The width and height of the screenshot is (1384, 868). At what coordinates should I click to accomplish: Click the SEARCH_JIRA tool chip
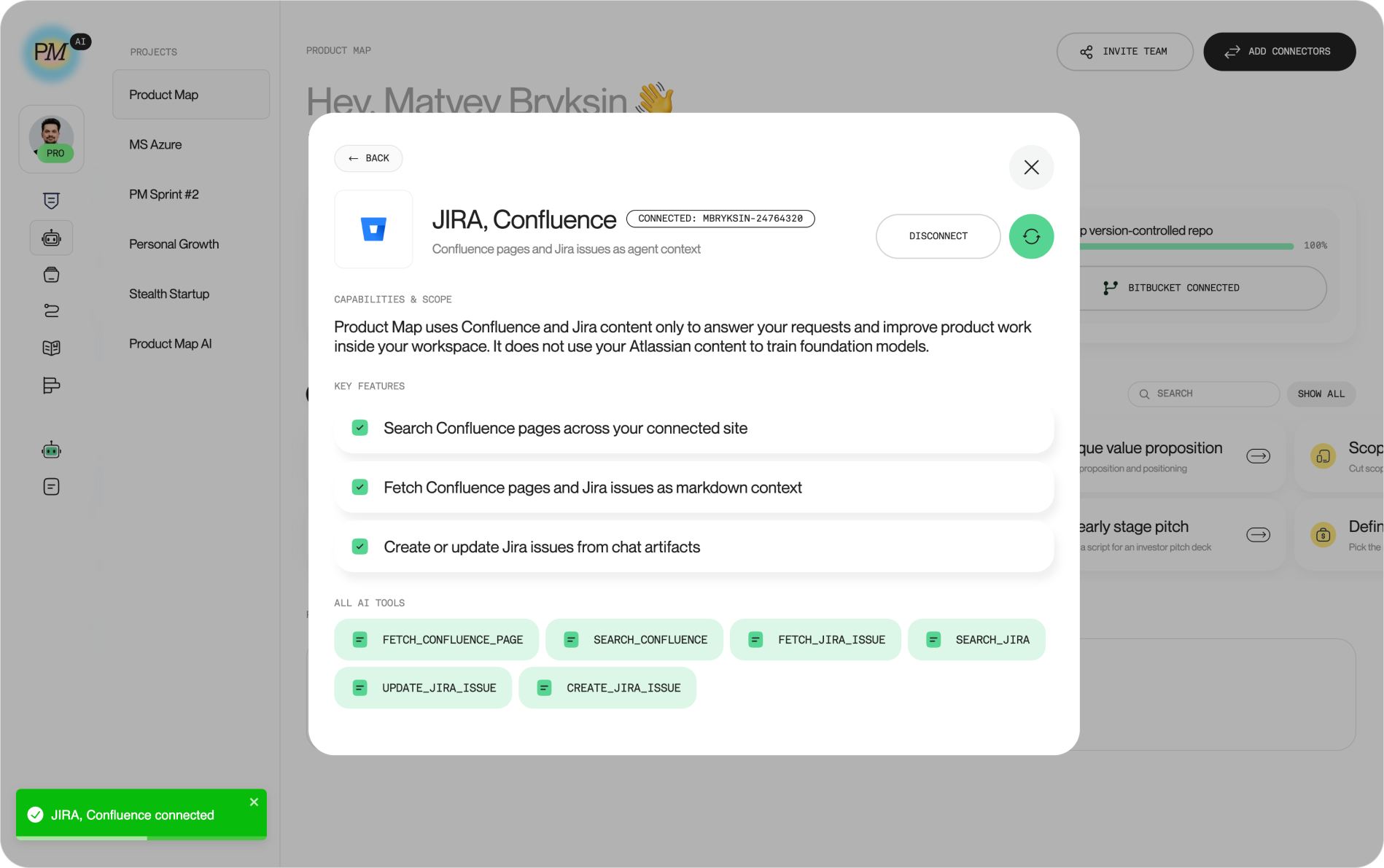[976, 640]
